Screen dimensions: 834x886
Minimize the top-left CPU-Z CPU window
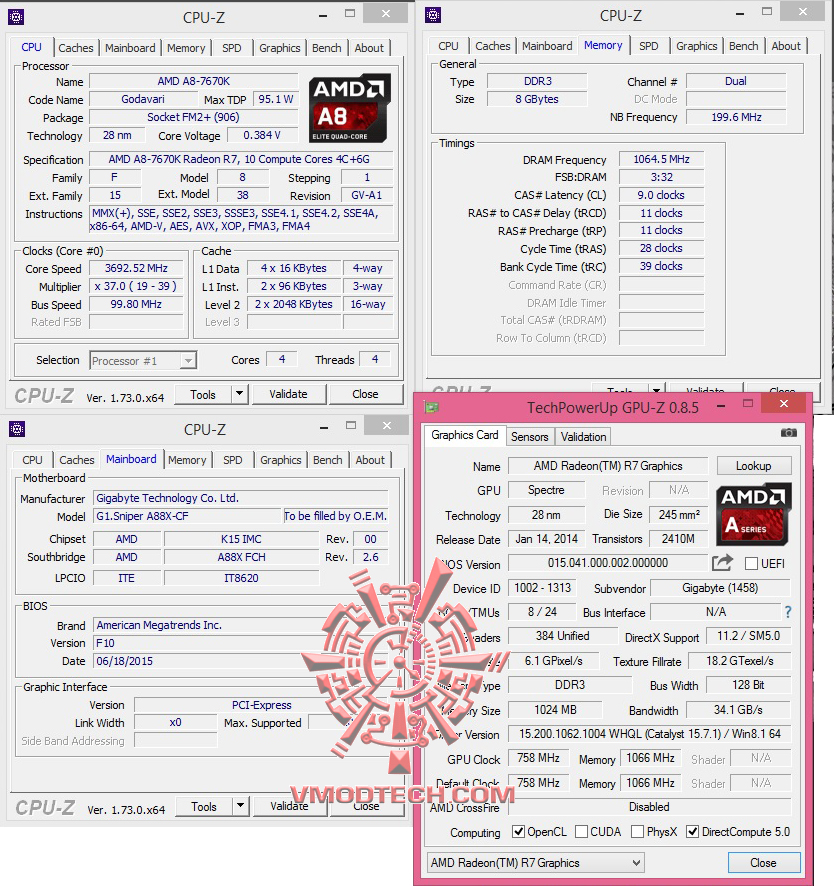click(323, 16)
